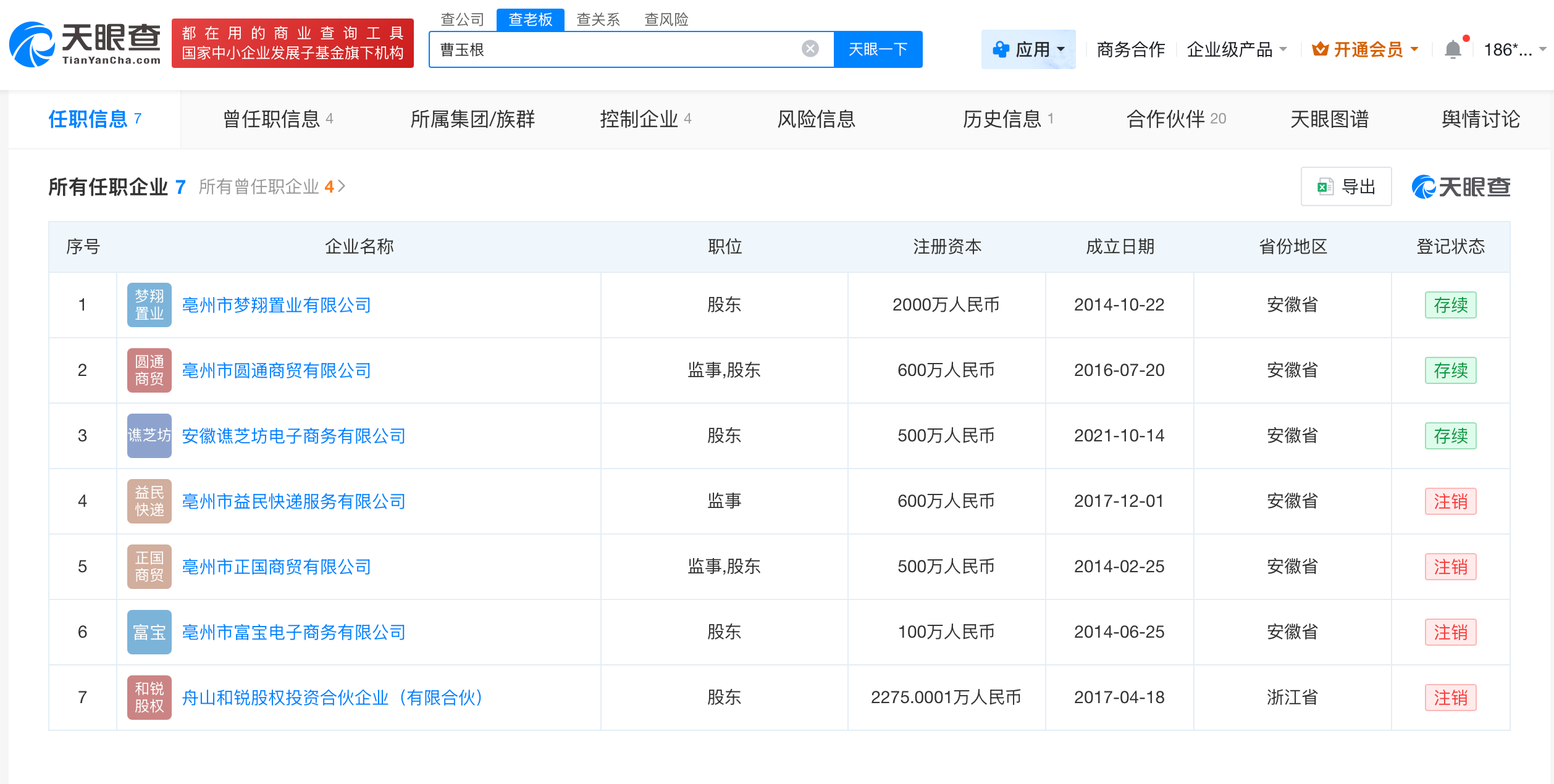Open notifications via the bell icon
Image resolution: width=1554 pixels, height=784 pixels.
click(x=1453, y=48)
